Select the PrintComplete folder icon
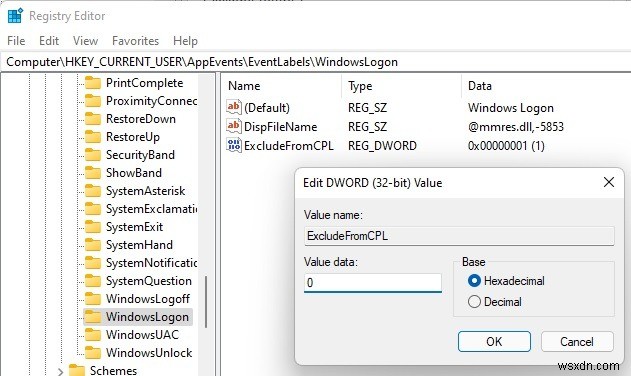 [93, 83]
